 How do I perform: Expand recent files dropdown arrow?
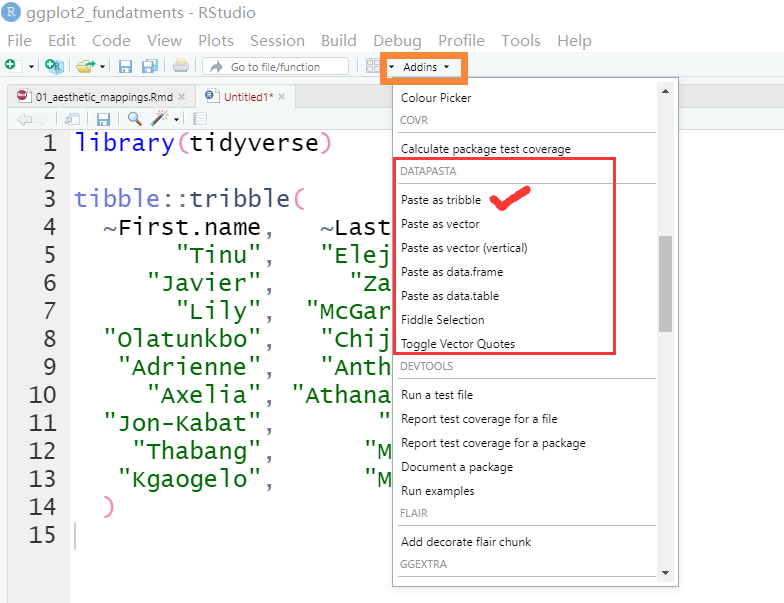coord(103,67)
